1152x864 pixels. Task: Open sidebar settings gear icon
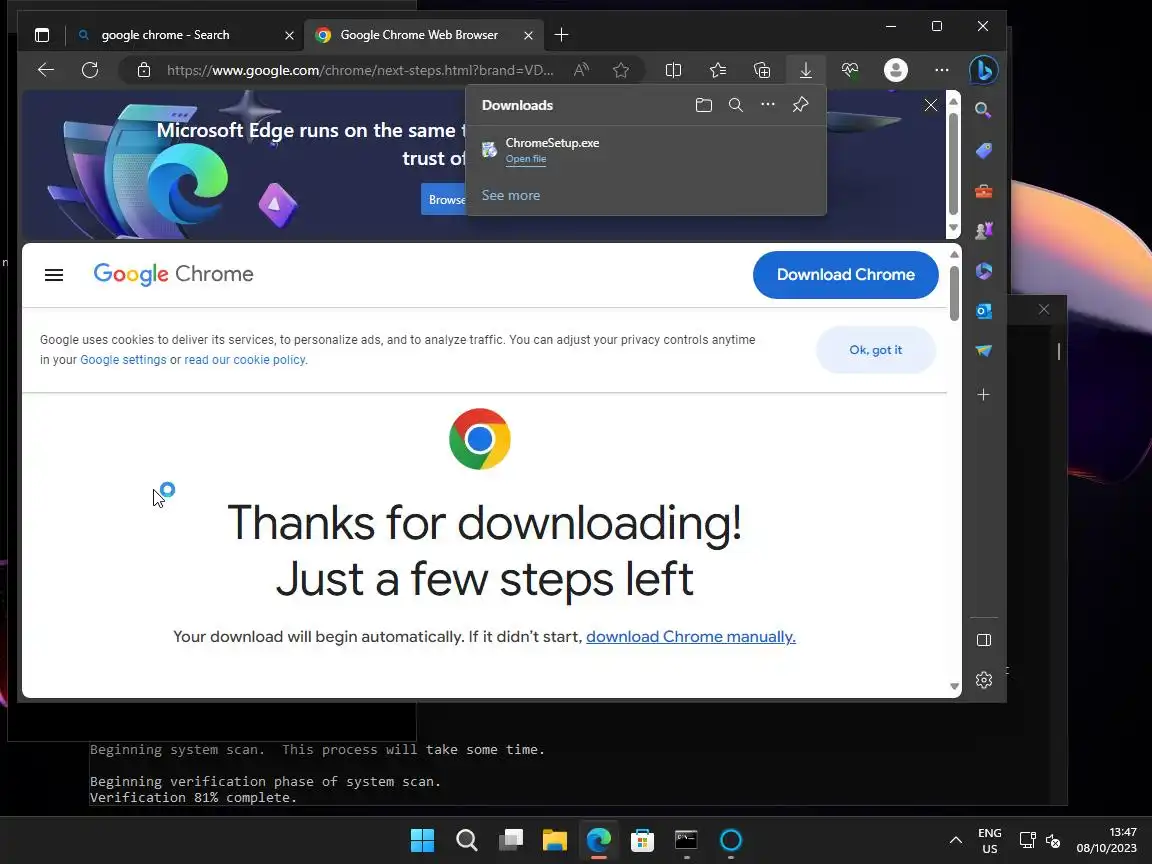click(x=984, y=680)
